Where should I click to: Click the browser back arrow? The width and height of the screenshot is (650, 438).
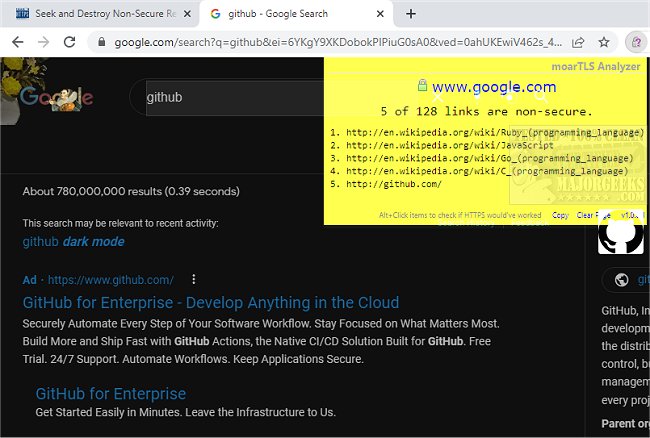pyautogui.click(x=17, y=43)
